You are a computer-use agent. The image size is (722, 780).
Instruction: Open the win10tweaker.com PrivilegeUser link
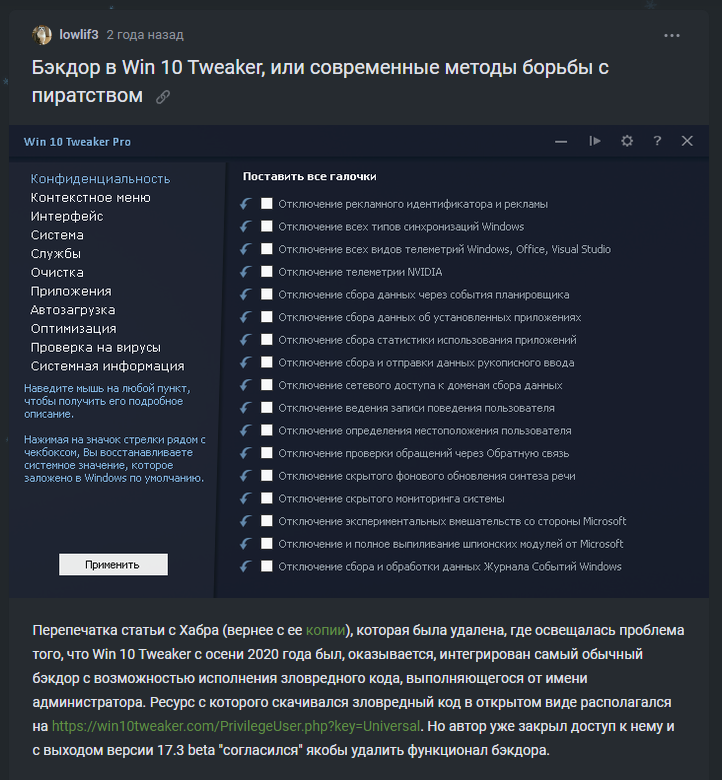[x=236, y=726]
